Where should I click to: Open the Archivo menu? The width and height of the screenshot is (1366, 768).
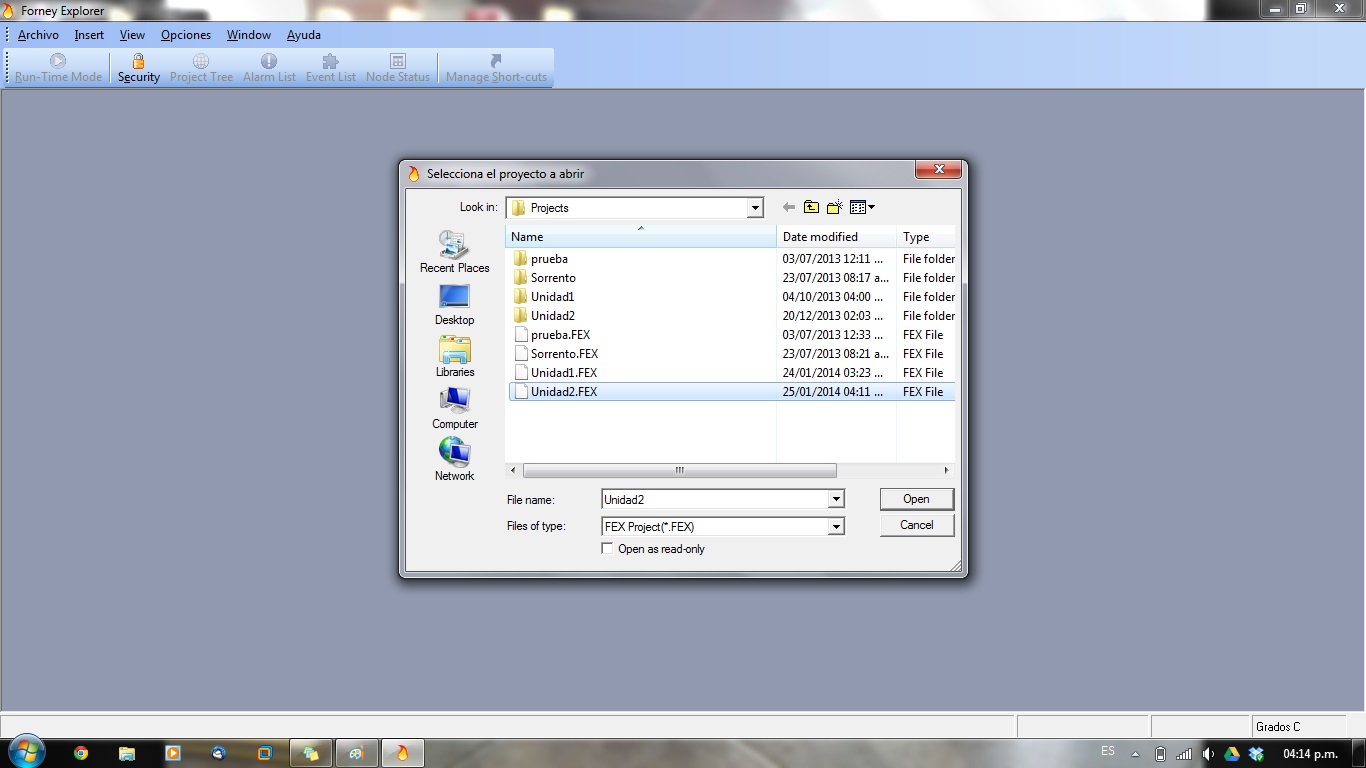pos(38,35)
